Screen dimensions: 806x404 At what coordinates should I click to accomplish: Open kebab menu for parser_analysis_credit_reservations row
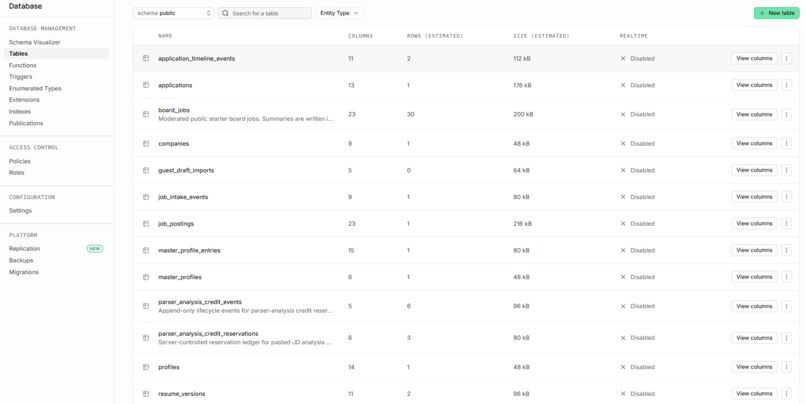point(786,338)
